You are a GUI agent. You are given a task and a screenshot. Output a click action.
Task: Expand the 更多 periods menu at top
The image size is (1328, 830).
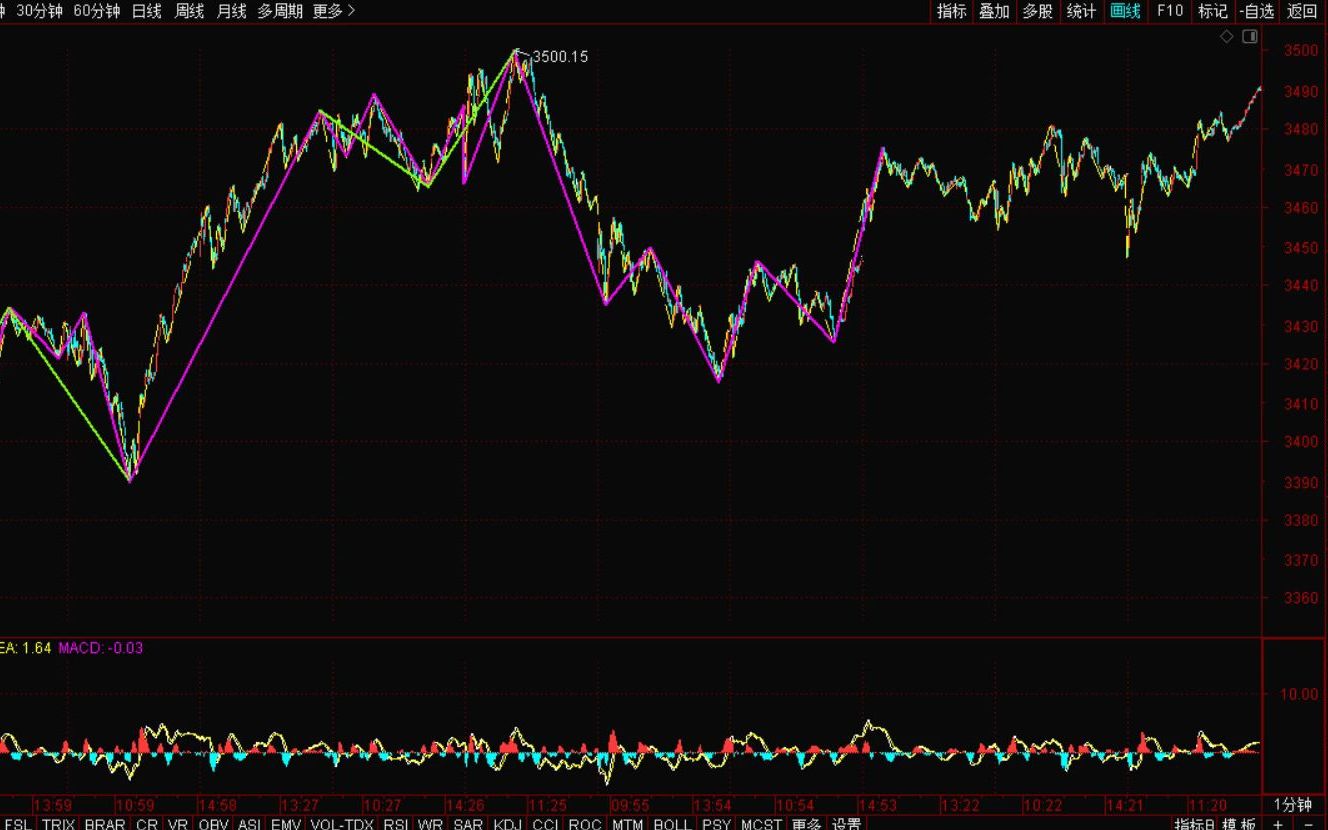334,11
